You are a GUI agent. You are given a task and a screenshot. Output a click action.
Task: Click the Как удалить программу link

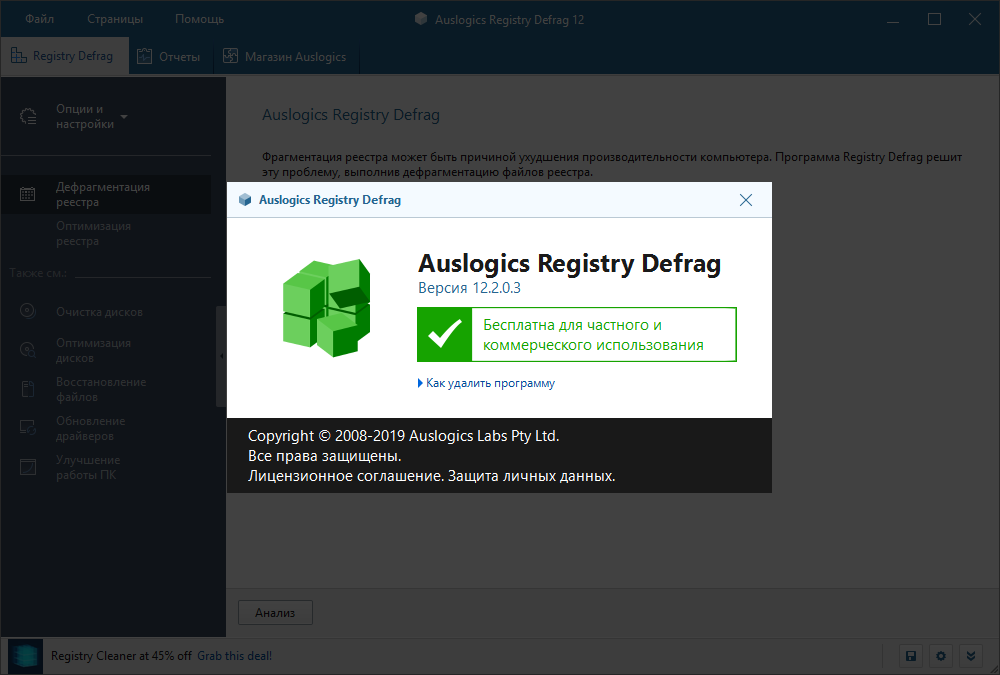[487, 383]
